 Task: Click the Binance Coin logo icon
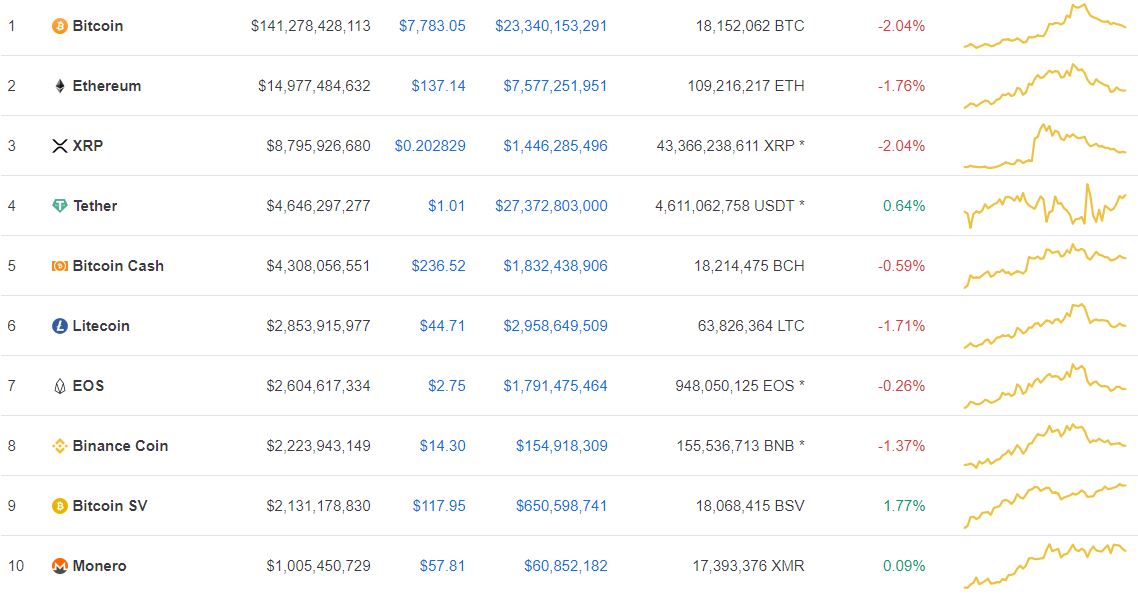pos(60,447)
